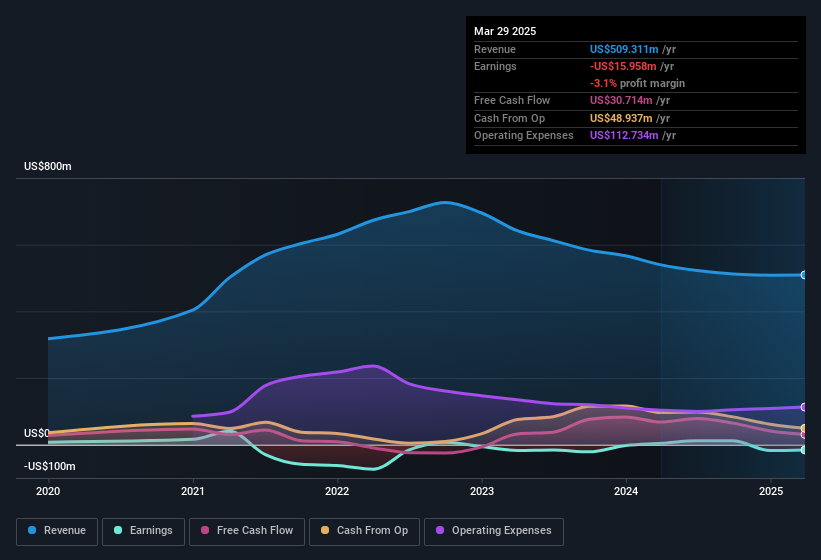Click the Free Cash Flow end marker
Viewport: 821px width, 560px height.
(804, 434)
